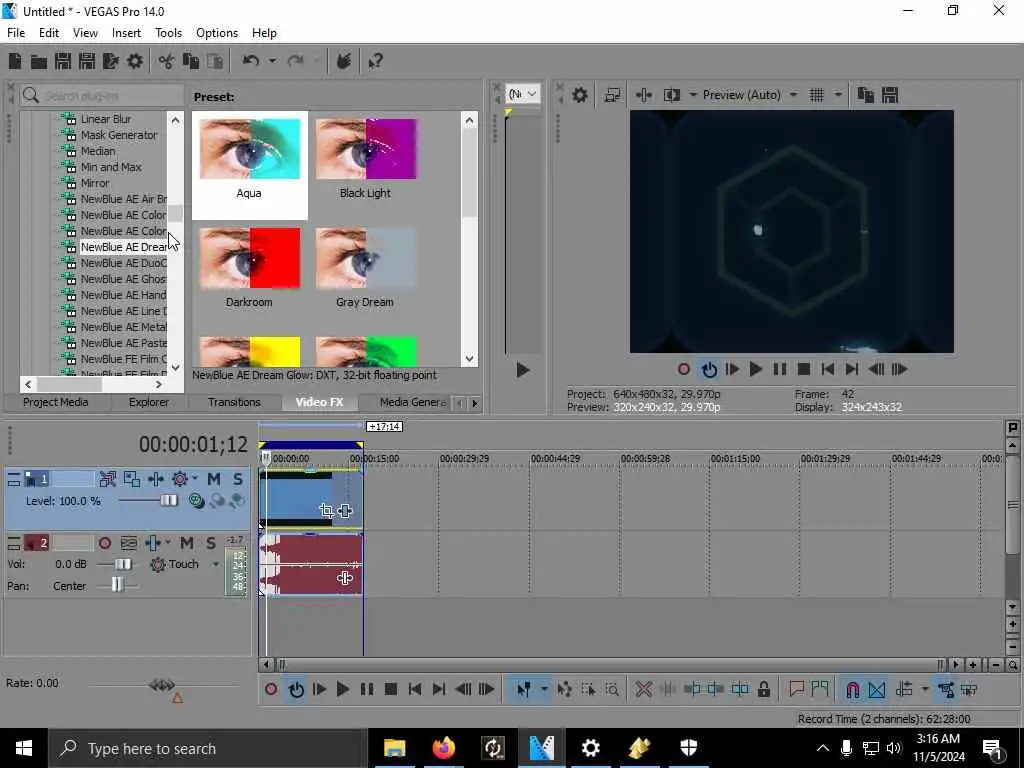Open Split Screen View dropdown arrow

coord(693,95)
